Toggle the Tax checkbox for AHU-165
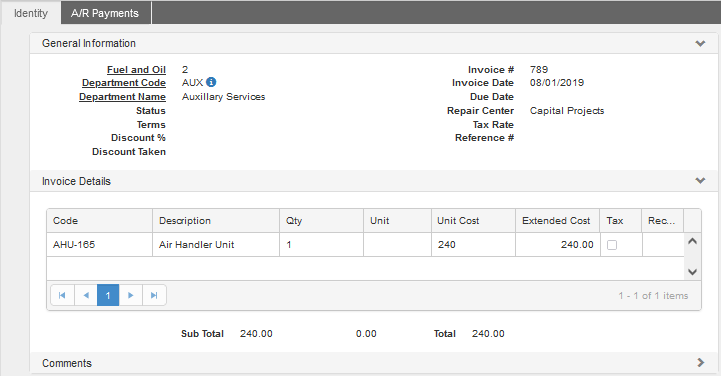This screenshot has width=721, height=376. click(612, 245)
